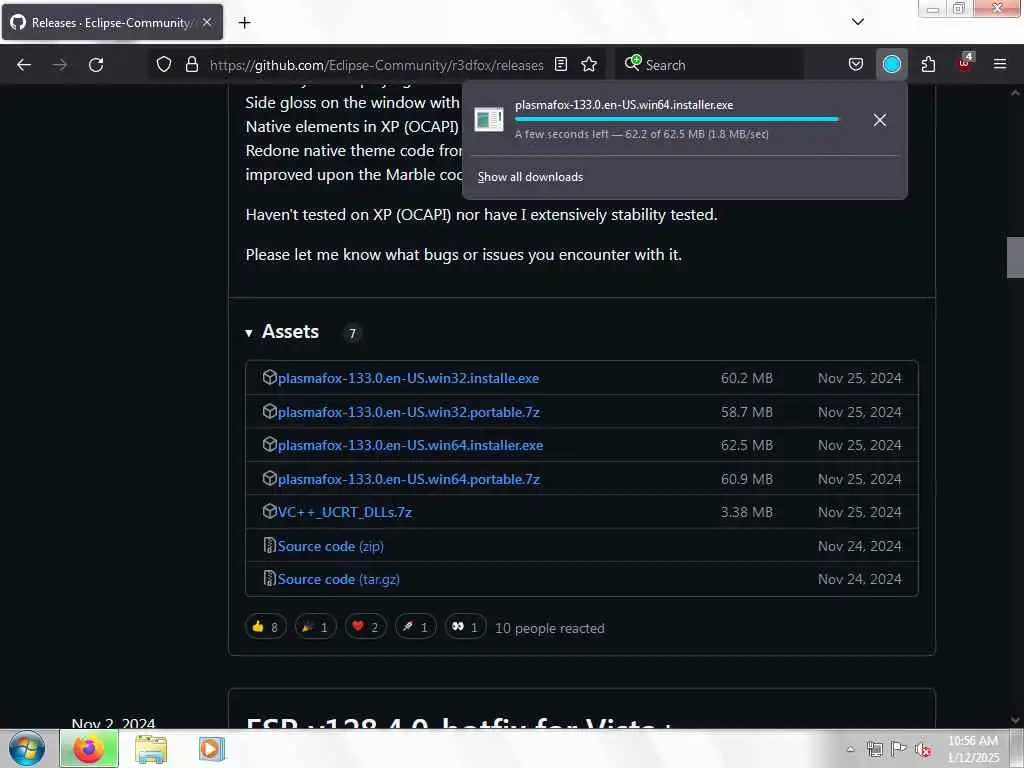The height and width of the screenshot is (768, 1024).
Task: Toggle the heart reaction
Action: (365, 627)
